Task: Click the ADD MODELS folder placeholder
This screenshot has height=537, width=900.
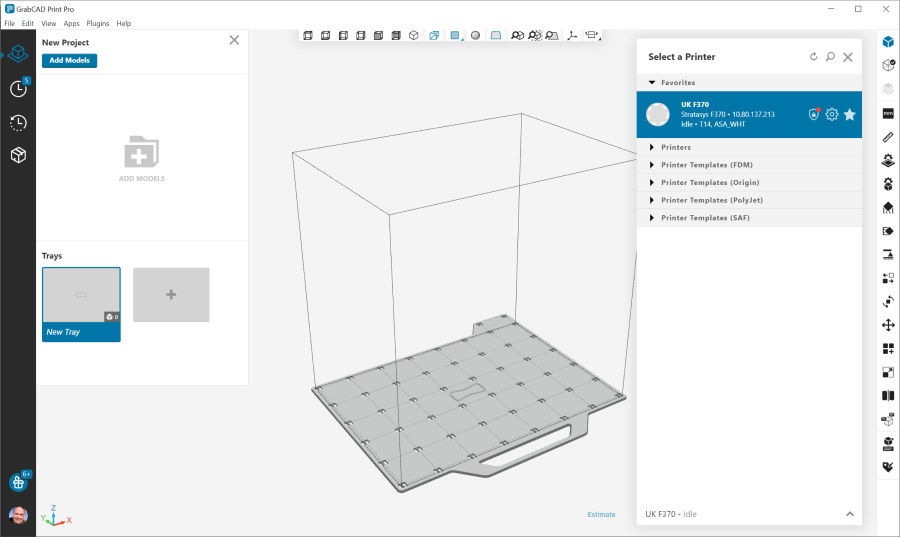Action: [142, 159]
